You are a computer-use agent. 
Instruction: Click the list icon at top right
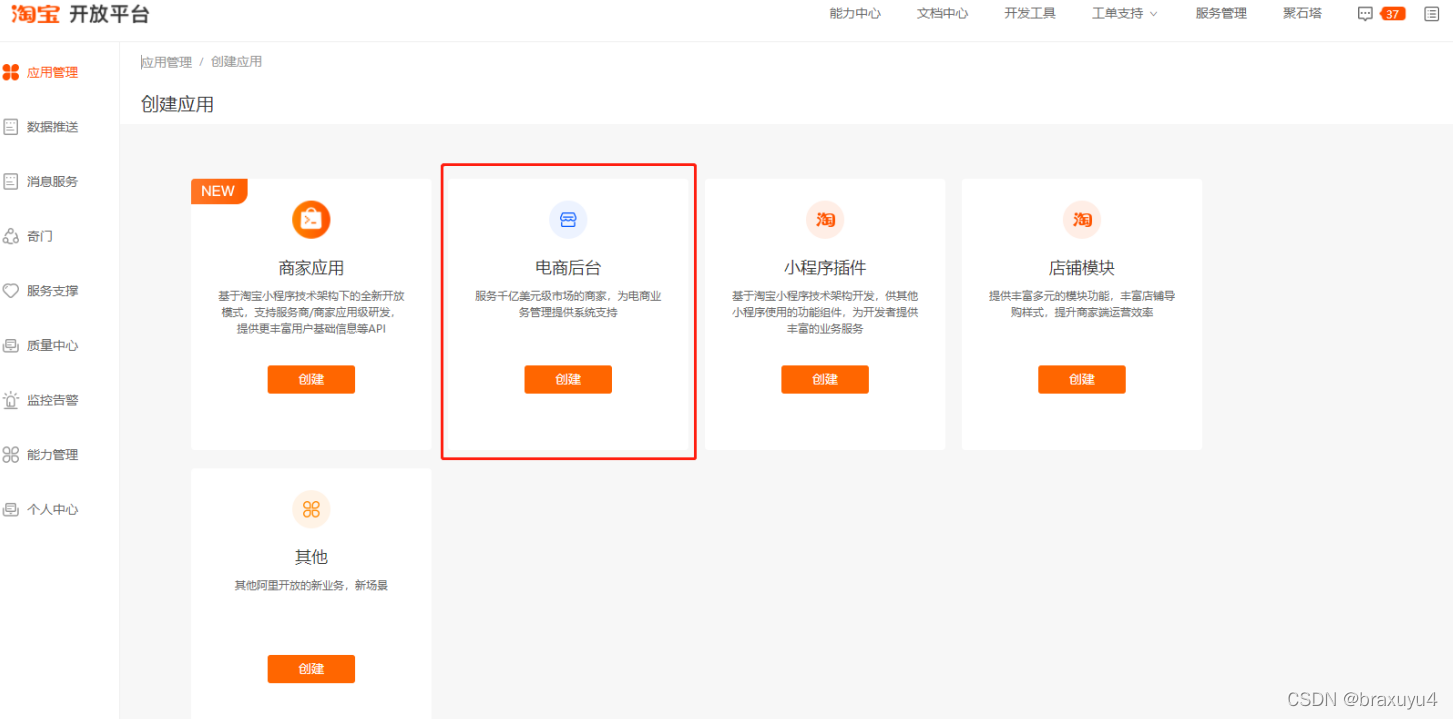[x=1431, y=14]
